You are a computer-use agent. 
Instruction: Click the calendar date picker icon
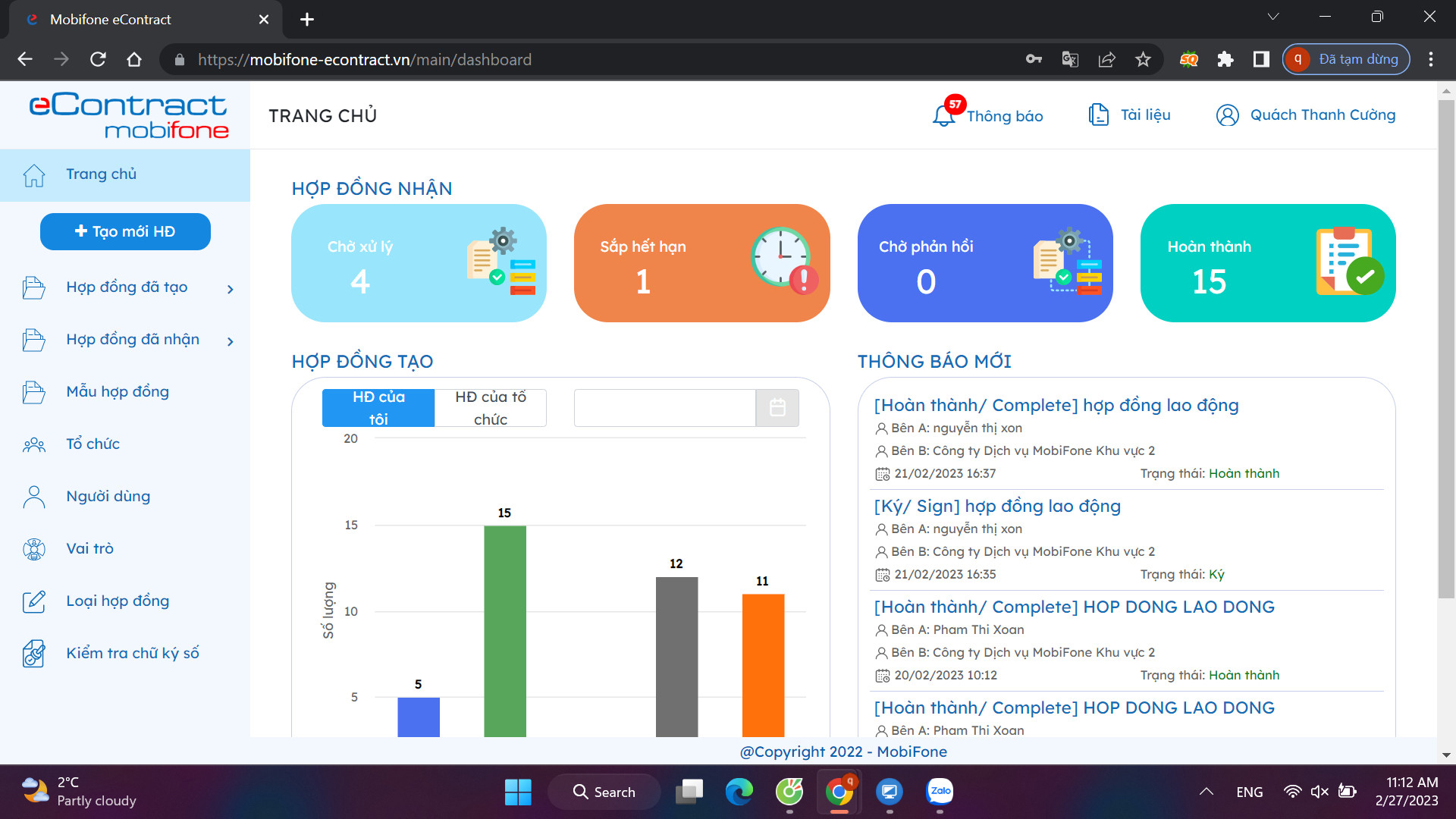point(777,408)
